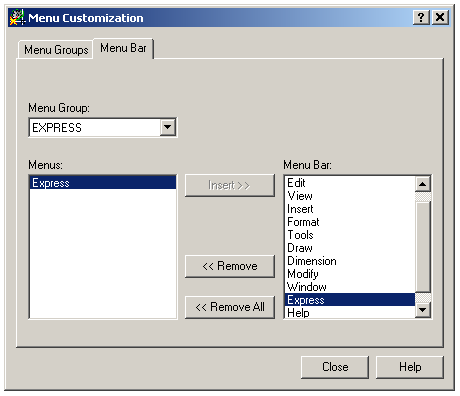Select Edit in the Menu Bar list
This screenshot has width=460, height=396.
coord(350,183)
